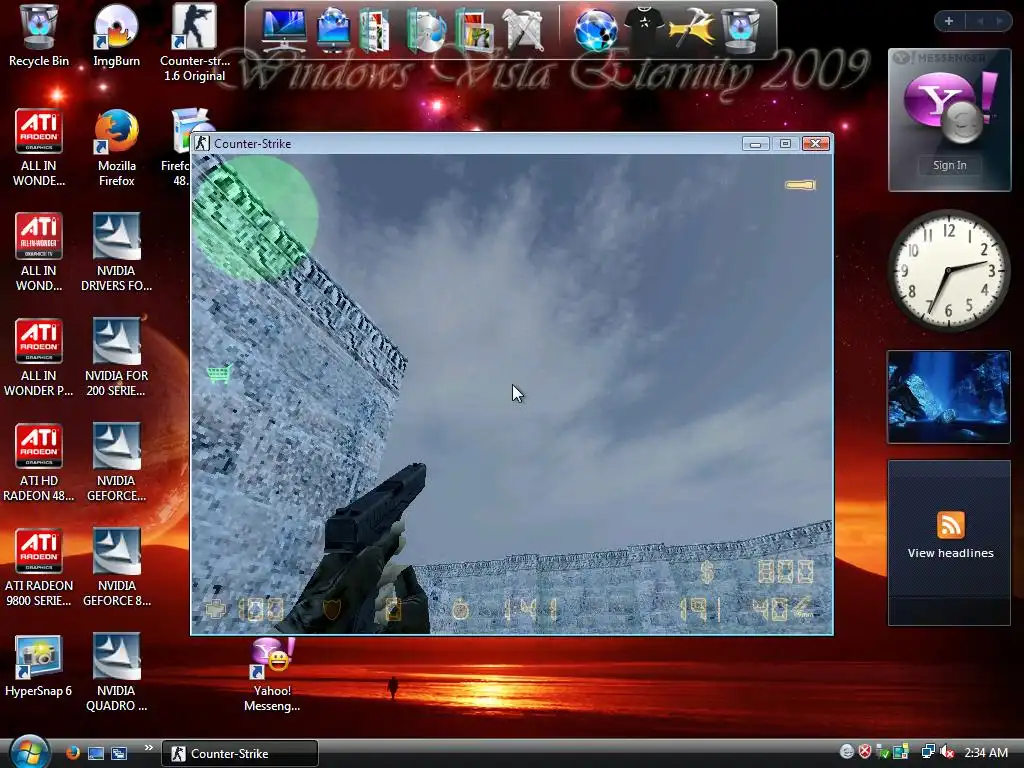Click Switch between windows quick launch icon

(x=119, y=754)
